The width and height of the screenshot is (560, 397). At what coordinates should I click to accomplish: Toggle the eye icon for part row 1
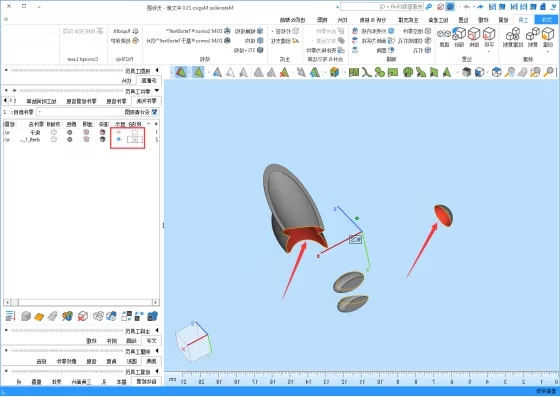point(119,132)
